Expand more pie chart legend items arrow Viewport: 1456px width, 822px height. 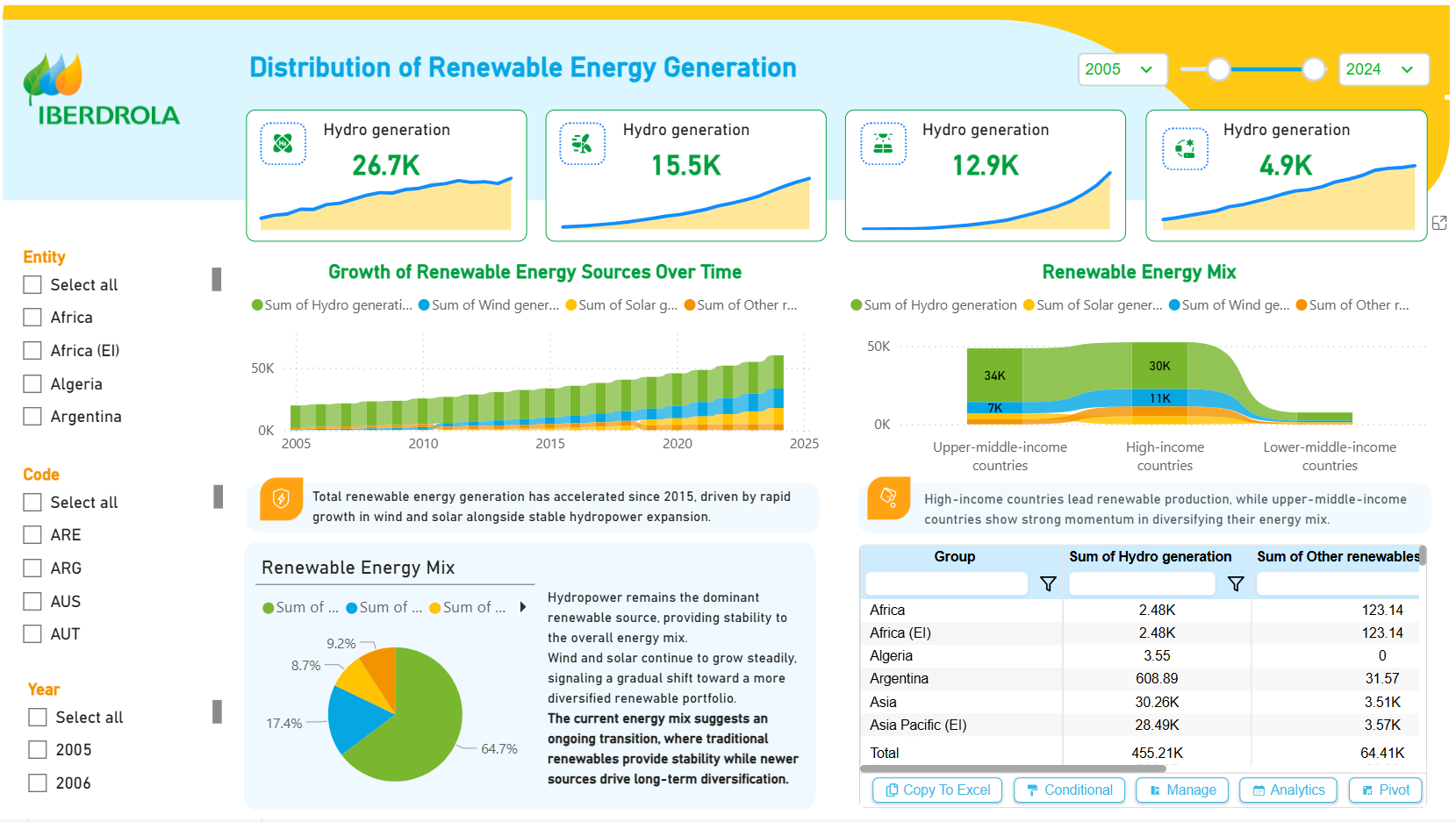[x=523, y=607]
